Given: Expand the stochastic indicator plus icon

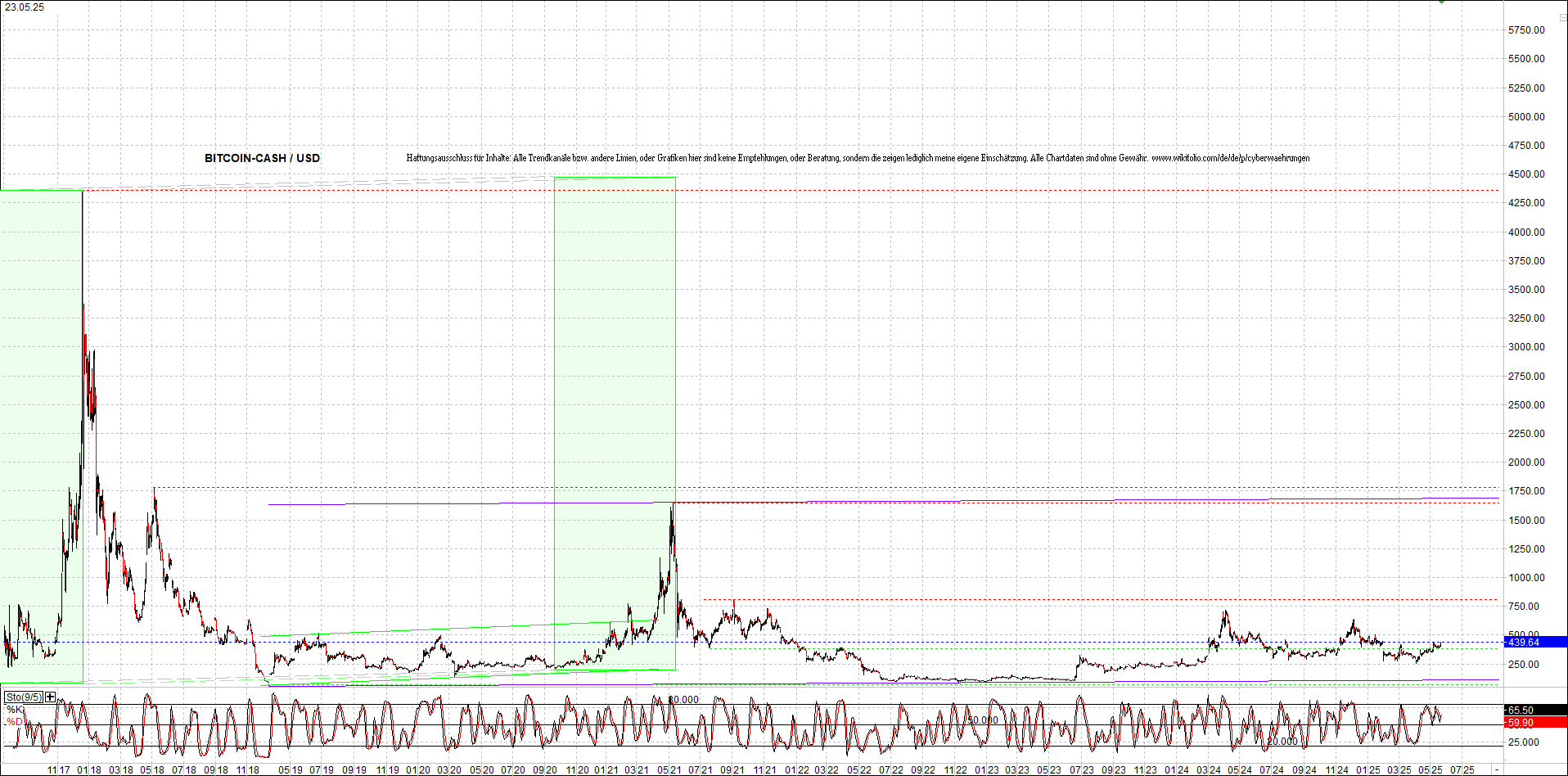Looking at the screenshot, I should pos(51,697).
